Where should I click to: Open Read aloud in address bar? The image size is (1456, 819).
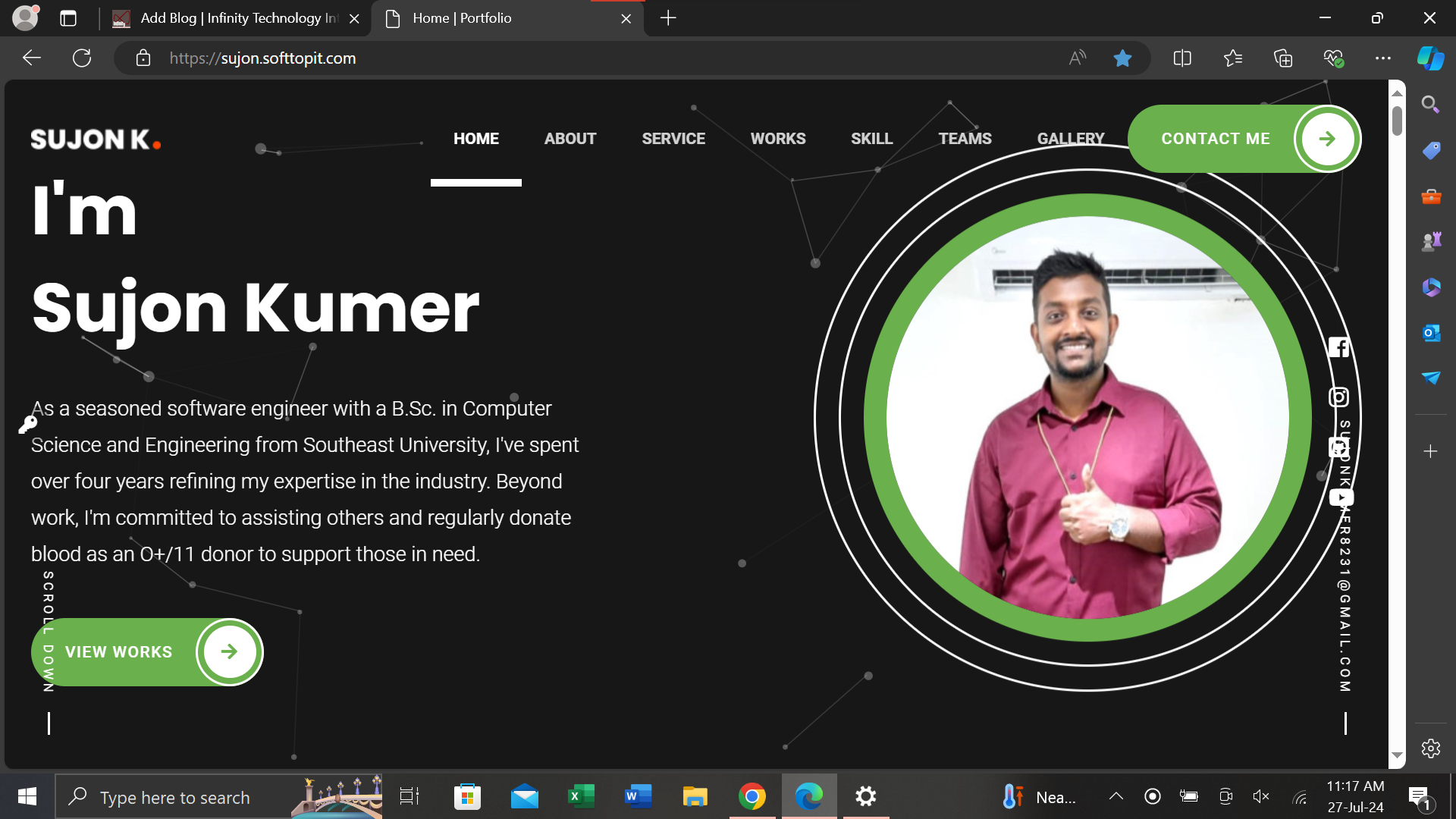(x=1077, y=58)
